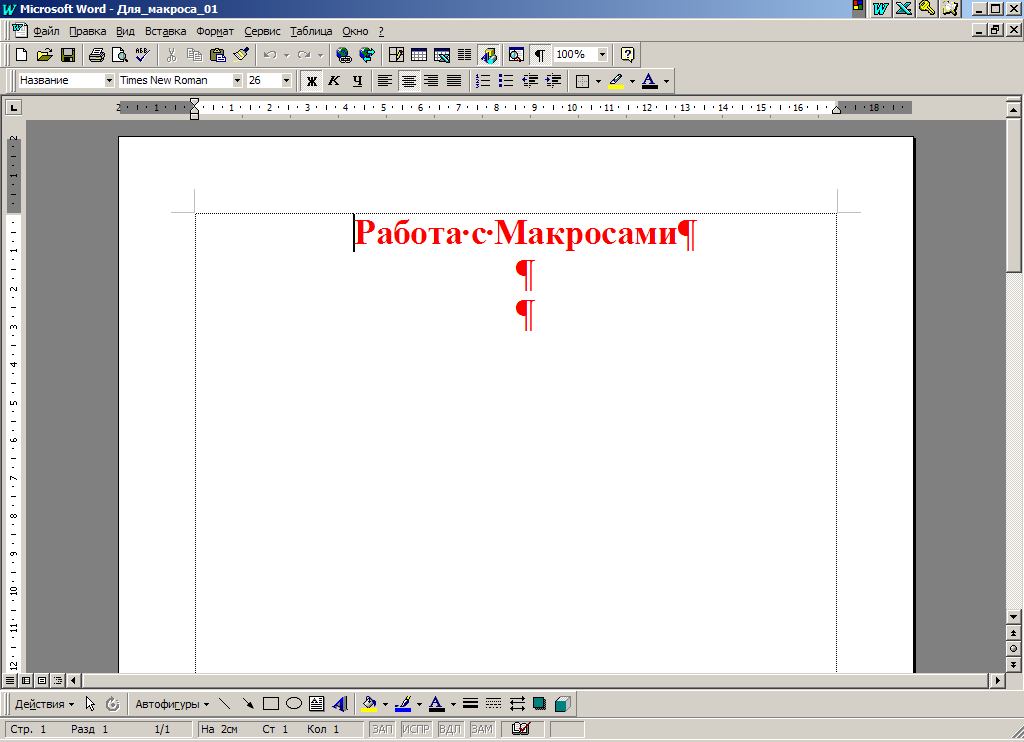Open the zoom 100% dropdown
This screenshot has height=742, width=1024.
602,55
